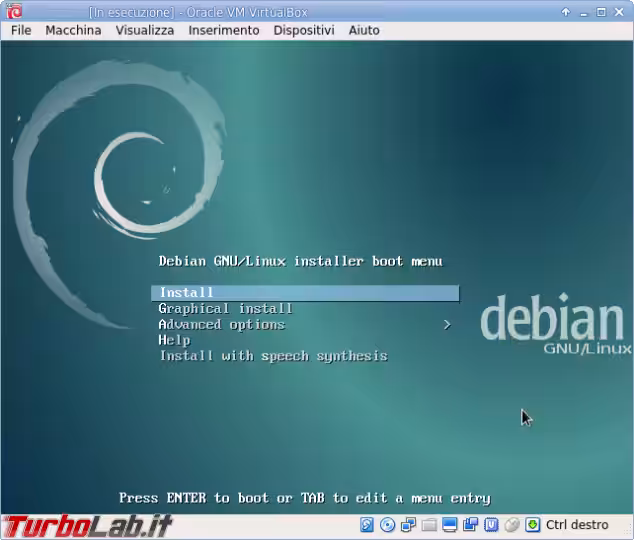Viewport: 634px width, 540px height.
Task: Open the Visualizza menu
Action: pos(144,30)
